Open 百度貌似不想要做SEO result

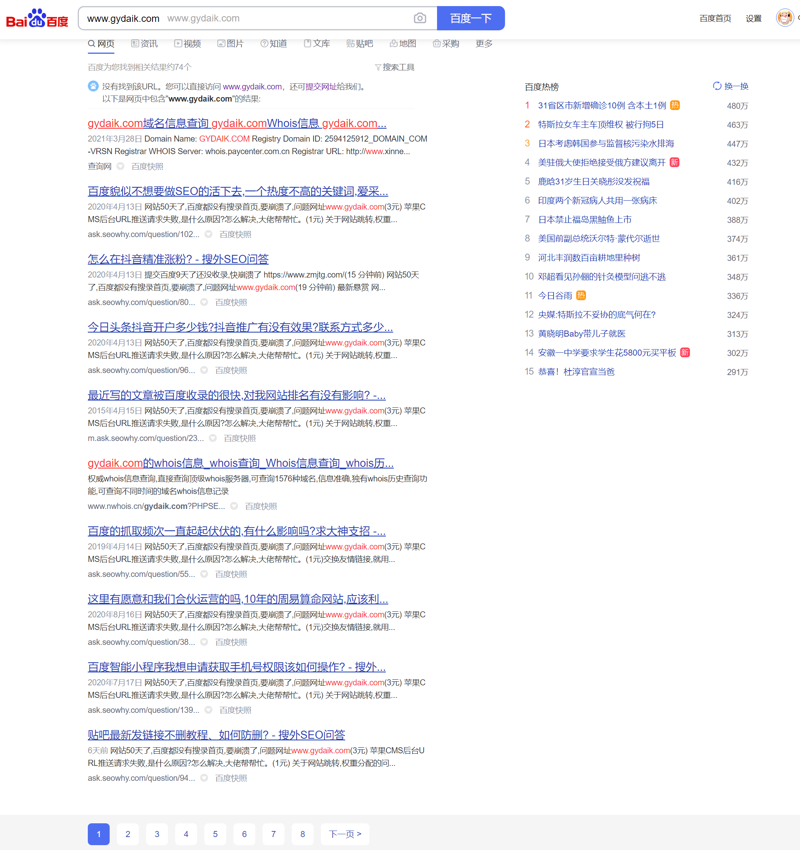[238, 191]
